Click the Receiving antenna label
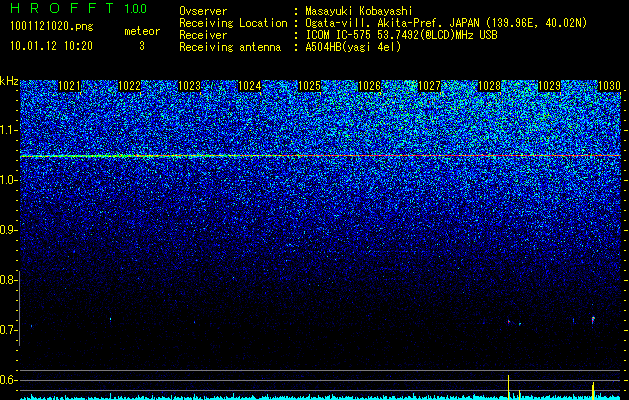Viewport: 629px width, 400px height. (230, 47)
